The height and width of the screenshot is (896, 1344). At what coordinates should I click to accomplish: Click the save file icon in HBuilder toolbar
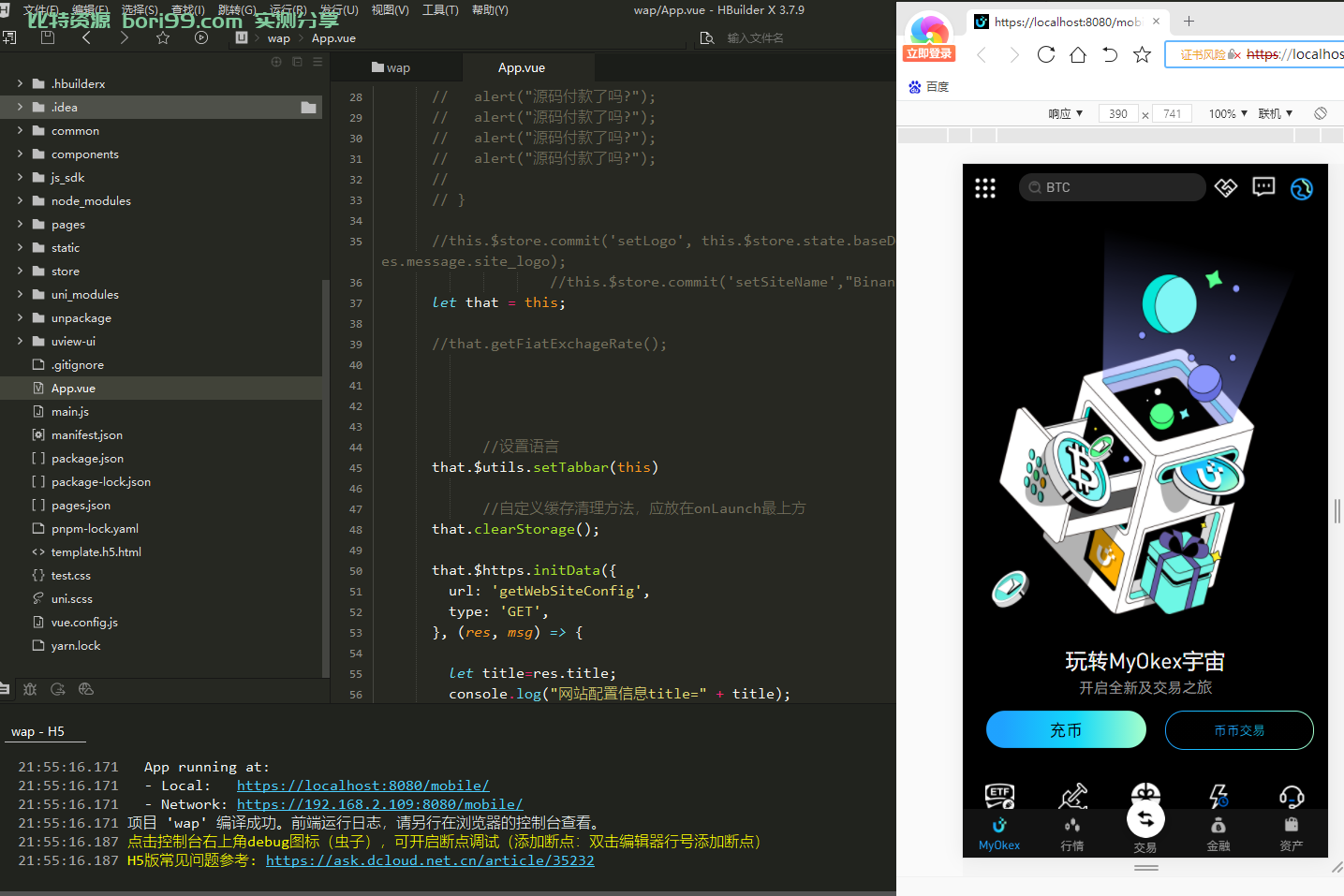tap(48, 37)
